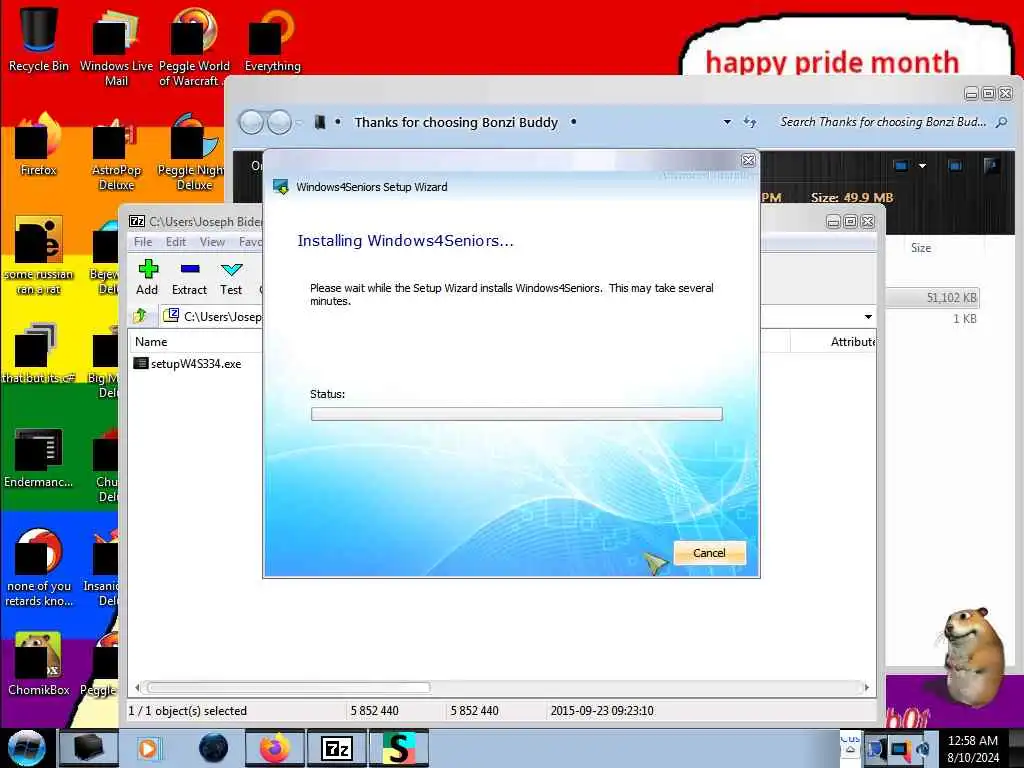Click the Explorer change view icon
This screenshot has width=1024, height=768.
point(901,166)
